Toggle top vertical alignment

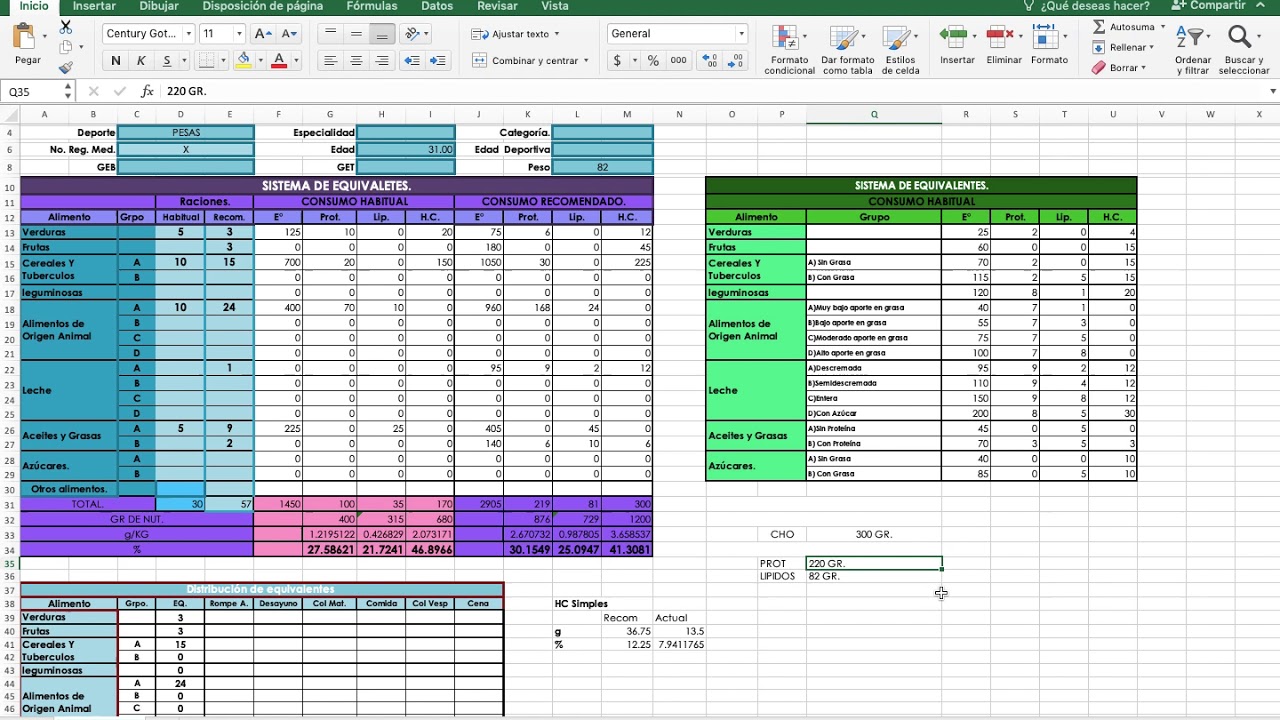(330, 33)
